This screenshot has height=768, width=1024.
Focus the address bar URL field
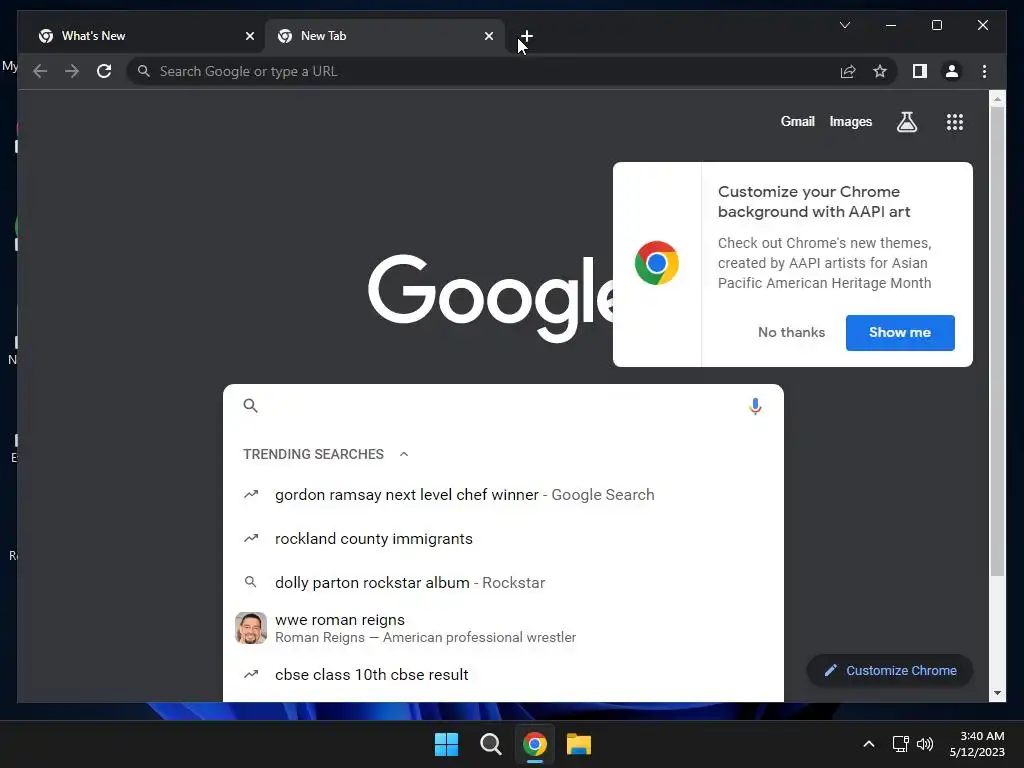(x=483, y=71)
